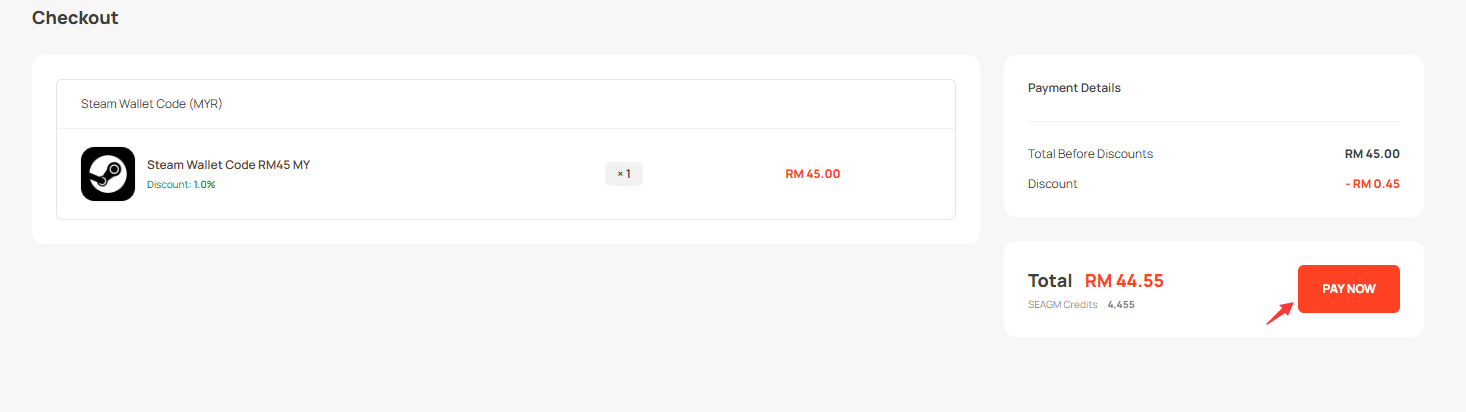Screen dimensions: 1466x412
Task: Click the RM 44.55 total amount
Action: click(1124, 281)
